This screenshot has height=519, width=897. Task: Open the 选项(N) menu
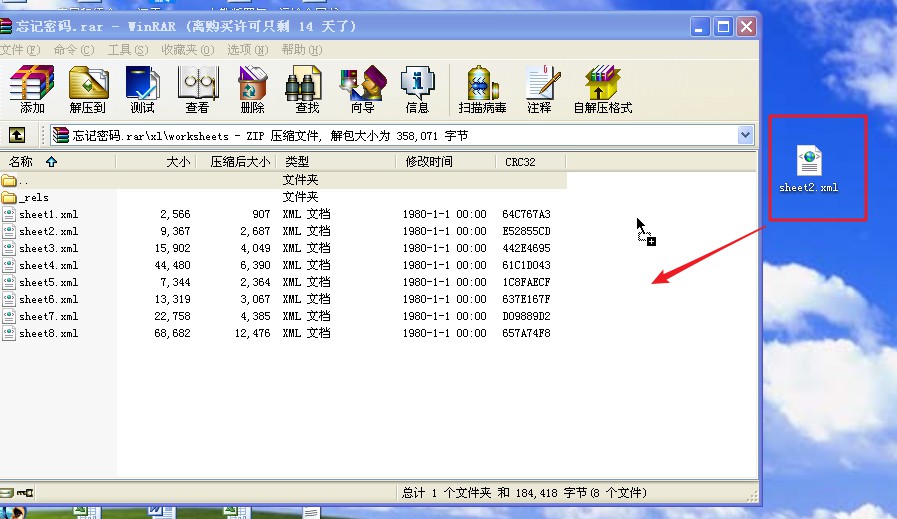(248, 50)
